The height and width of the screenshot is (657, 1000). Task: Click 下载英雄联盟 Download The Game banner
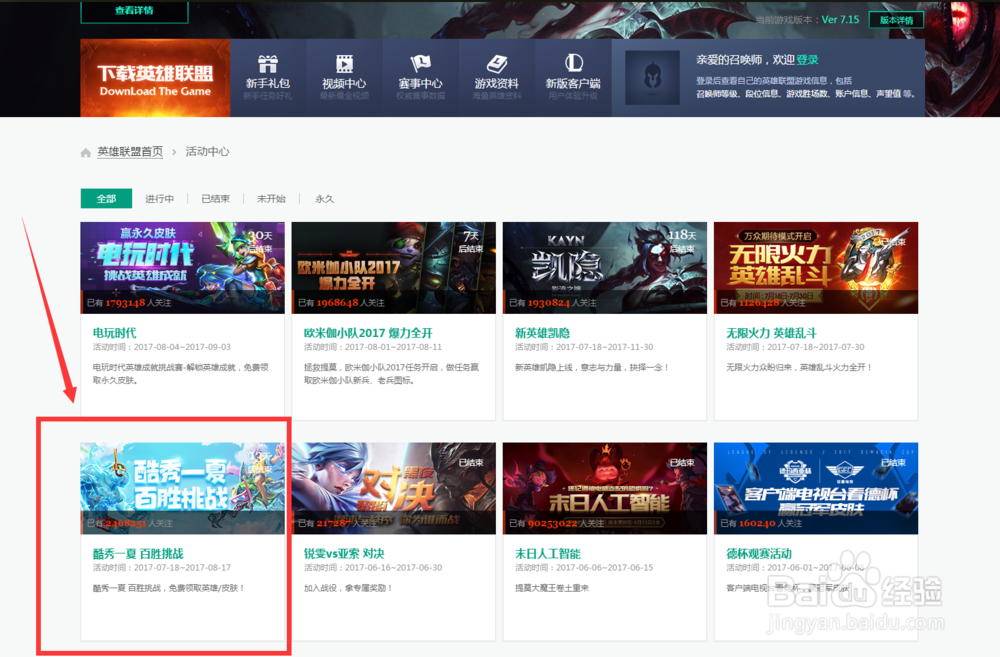(x=155, y=78)
